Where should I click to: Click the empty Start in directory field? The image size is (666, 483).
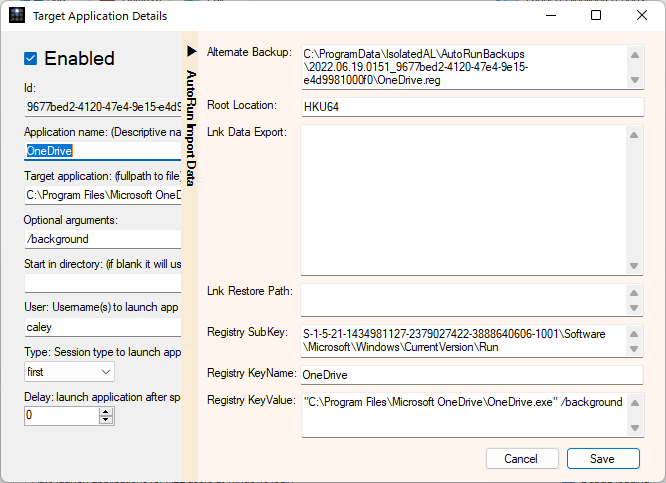(103, 283)
